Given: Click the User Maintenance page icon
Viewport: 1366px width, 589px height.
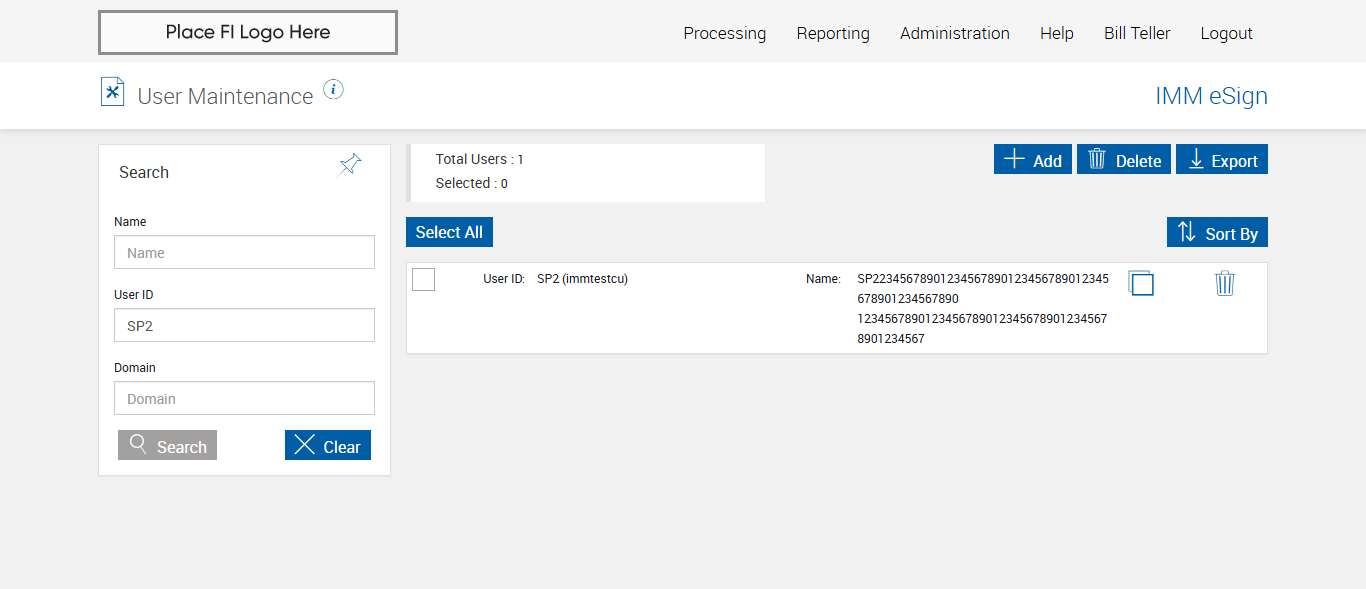Looking at the screenshot, I should [x=113, y=92].
